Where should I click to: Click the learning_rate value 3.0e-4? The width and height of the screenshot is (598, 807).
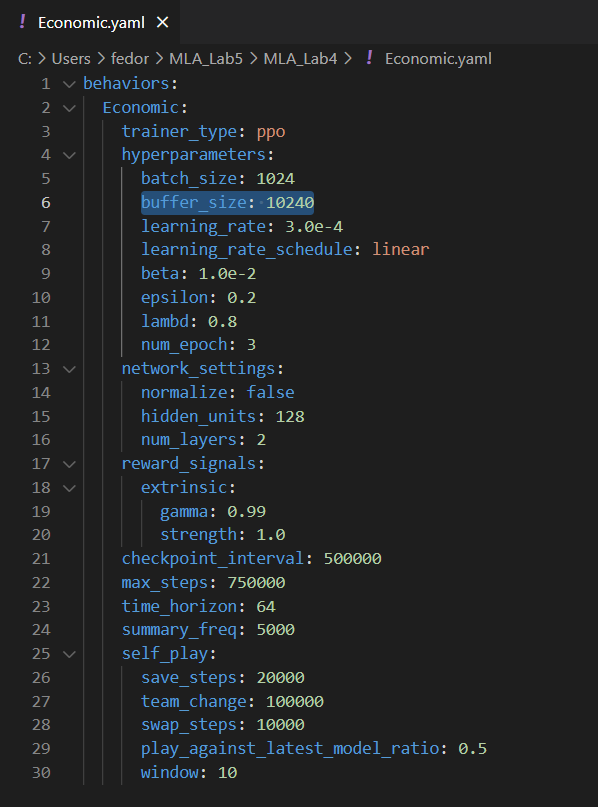(x=314, y=226)
